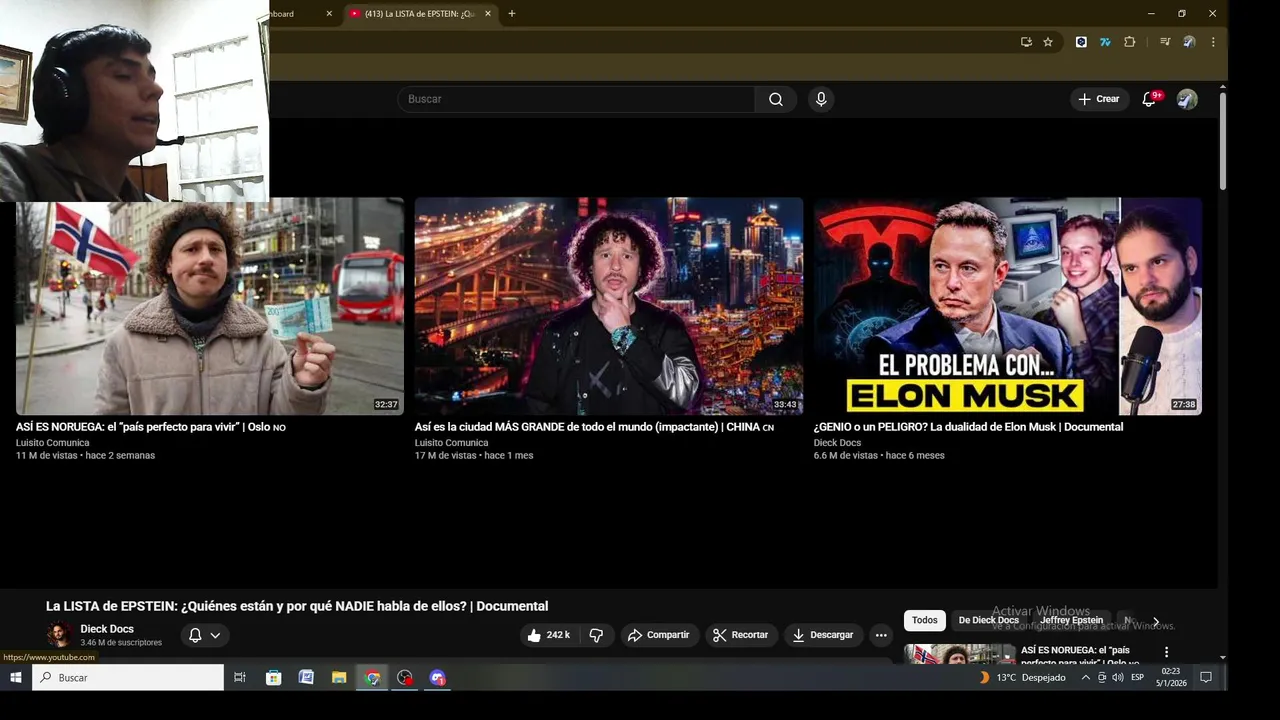
Task: Open YouTube notifications bell with 9+ badge
Action: click(1149, 99)
